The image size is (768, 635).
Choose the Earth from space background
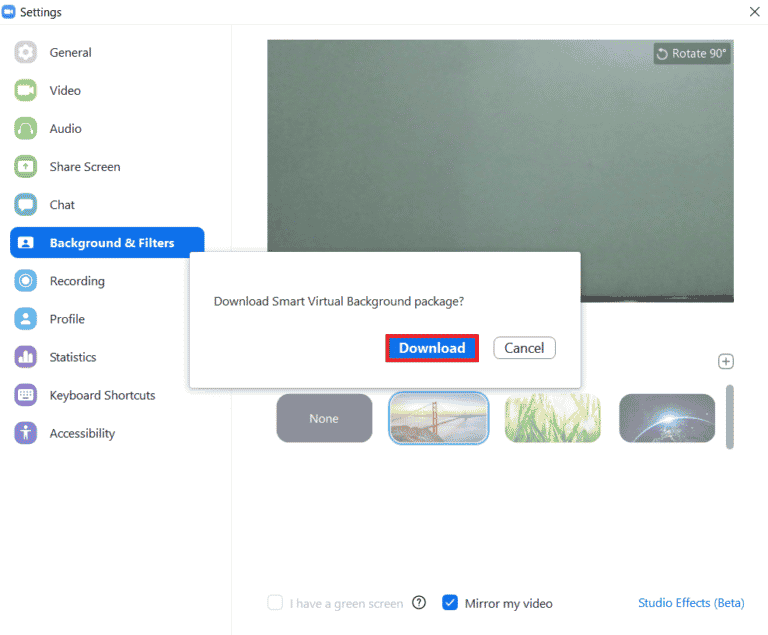coord(667,418)
